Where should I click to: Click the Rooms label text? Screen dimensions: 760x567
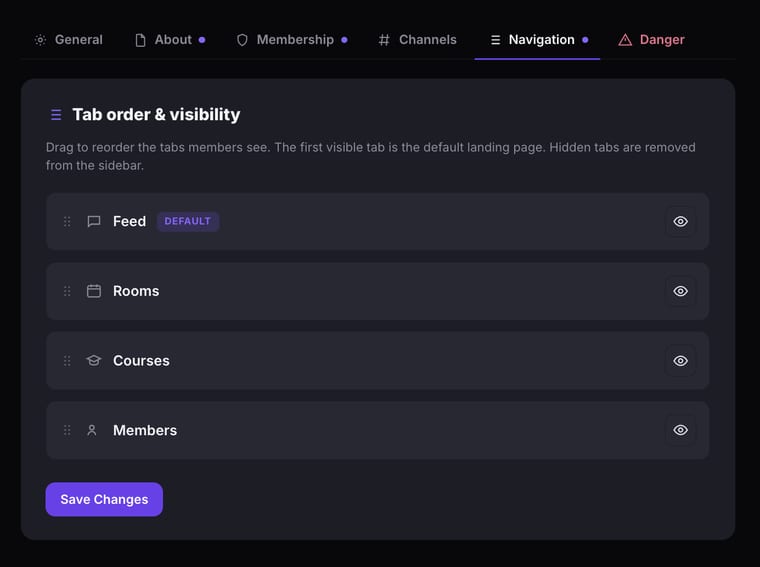point(136,291)
